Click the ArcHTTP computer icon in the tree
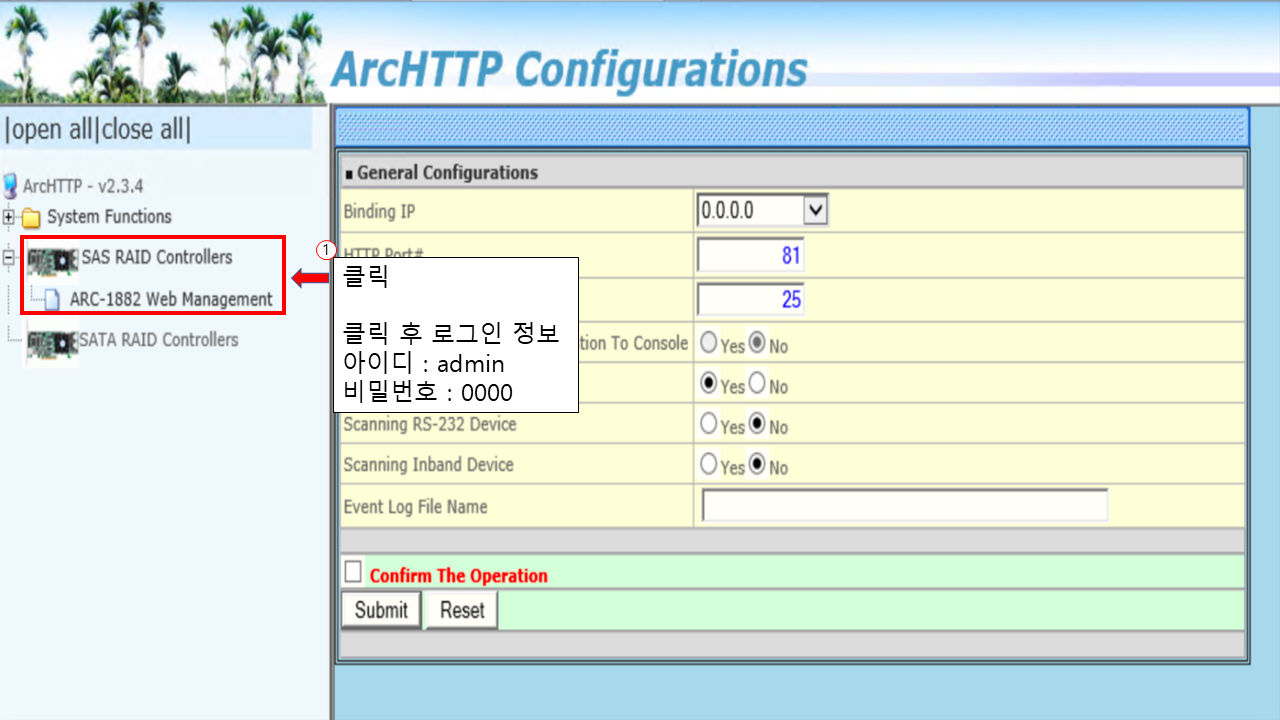 click(x=11, y=186)
